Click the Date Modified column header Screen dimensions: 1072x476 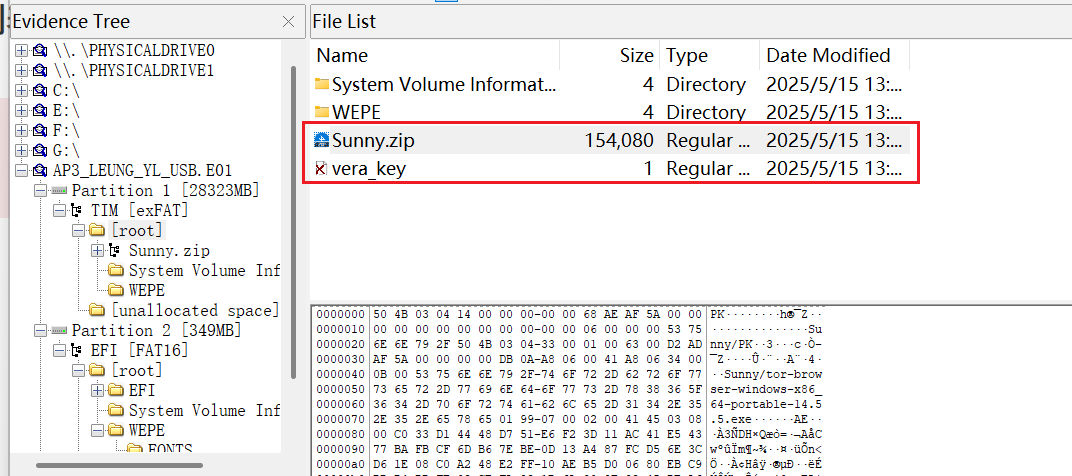pos(827,55)
